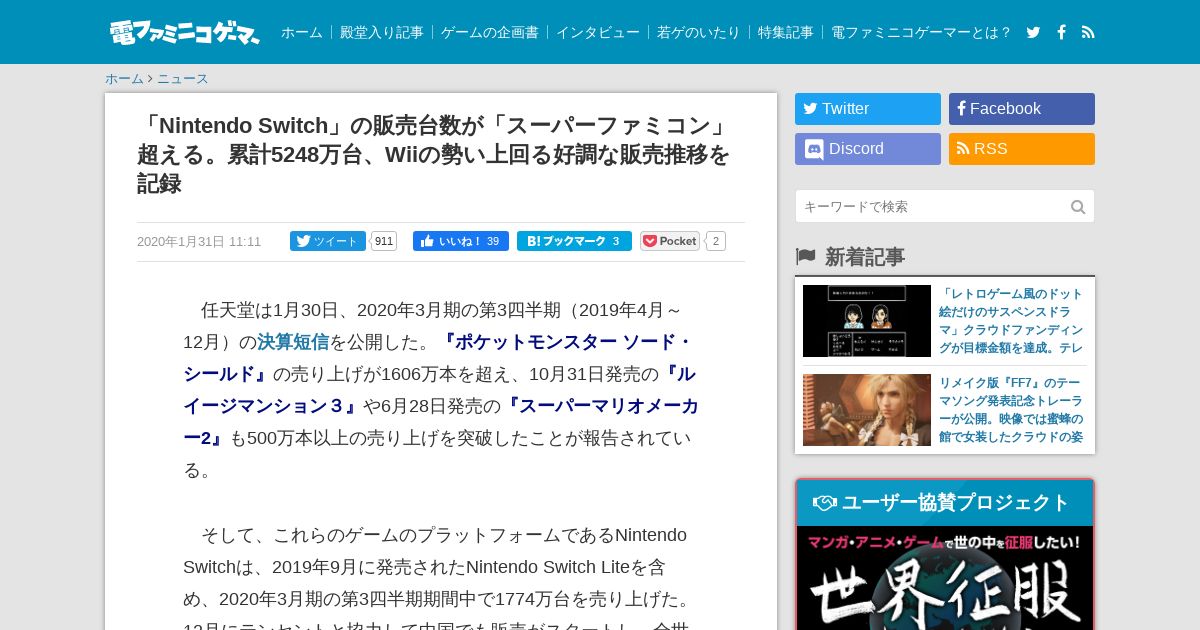Click the article headline about Nintendo Switch
The height and width of the screenshot is (630, 1200).
point(436,155)
